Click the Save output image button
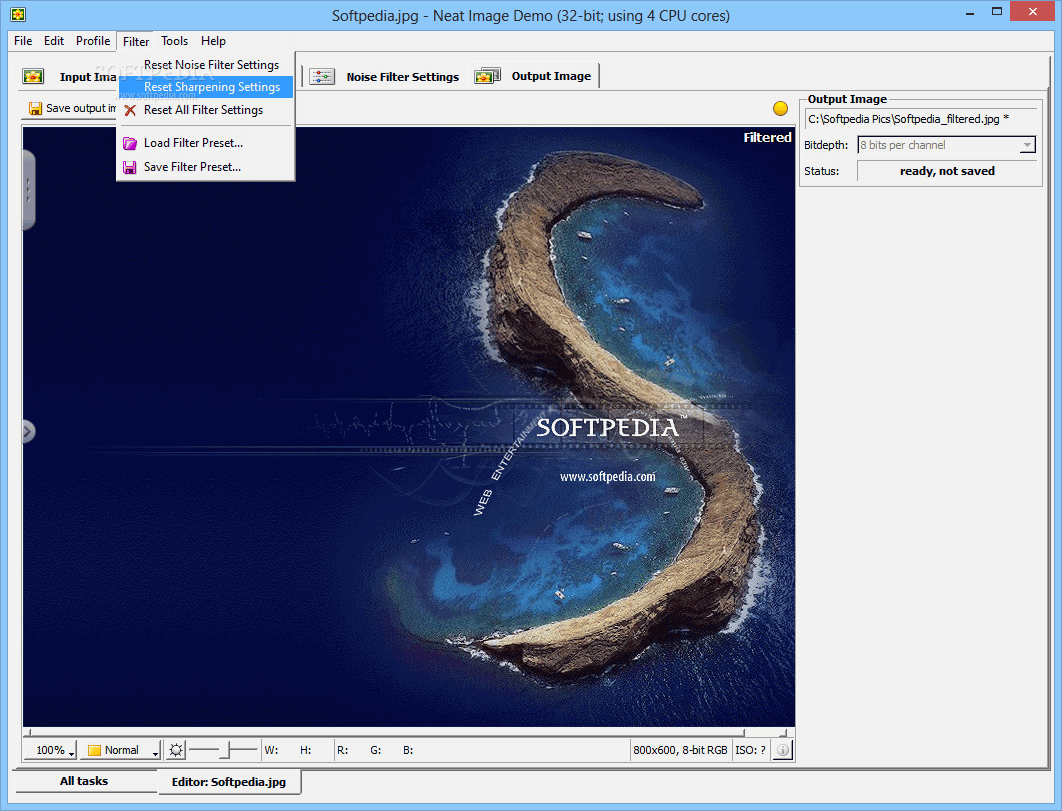Screen dimensions: 1062x811 click(72, 108)
